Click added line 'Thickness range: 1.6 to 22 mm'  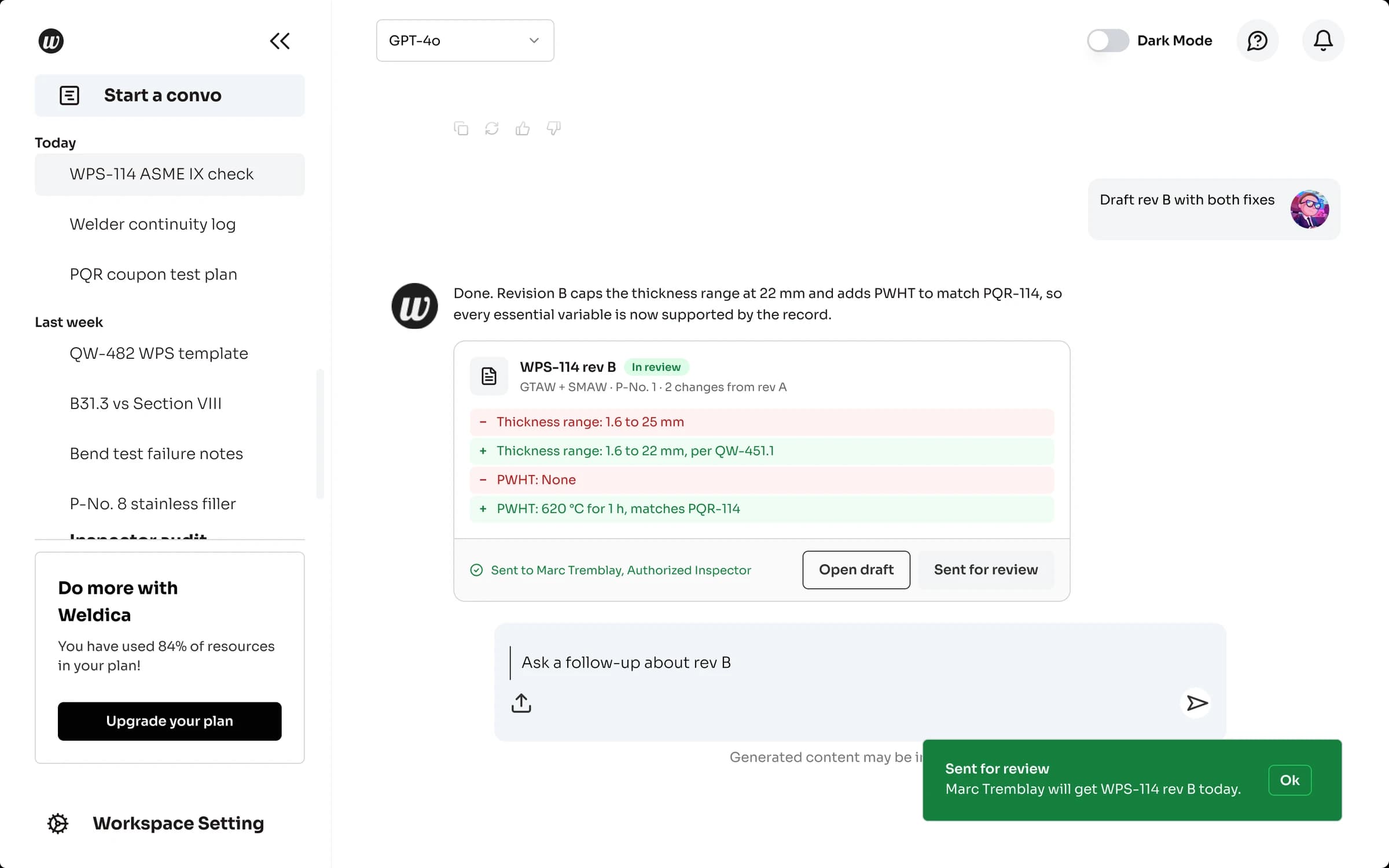point(762,451)
